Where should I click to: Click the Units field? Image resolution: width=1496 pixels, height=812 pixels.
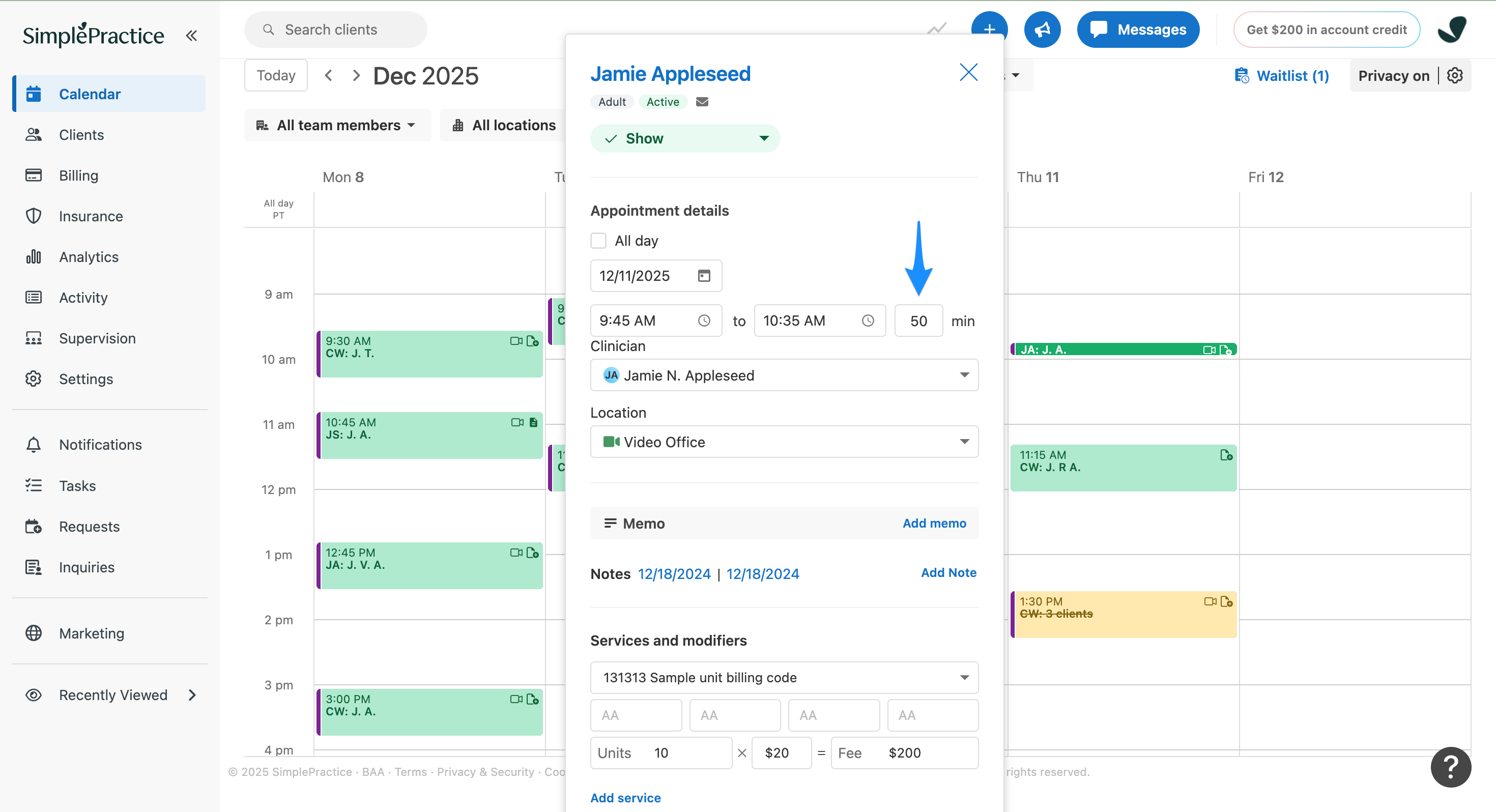[661, 753]
